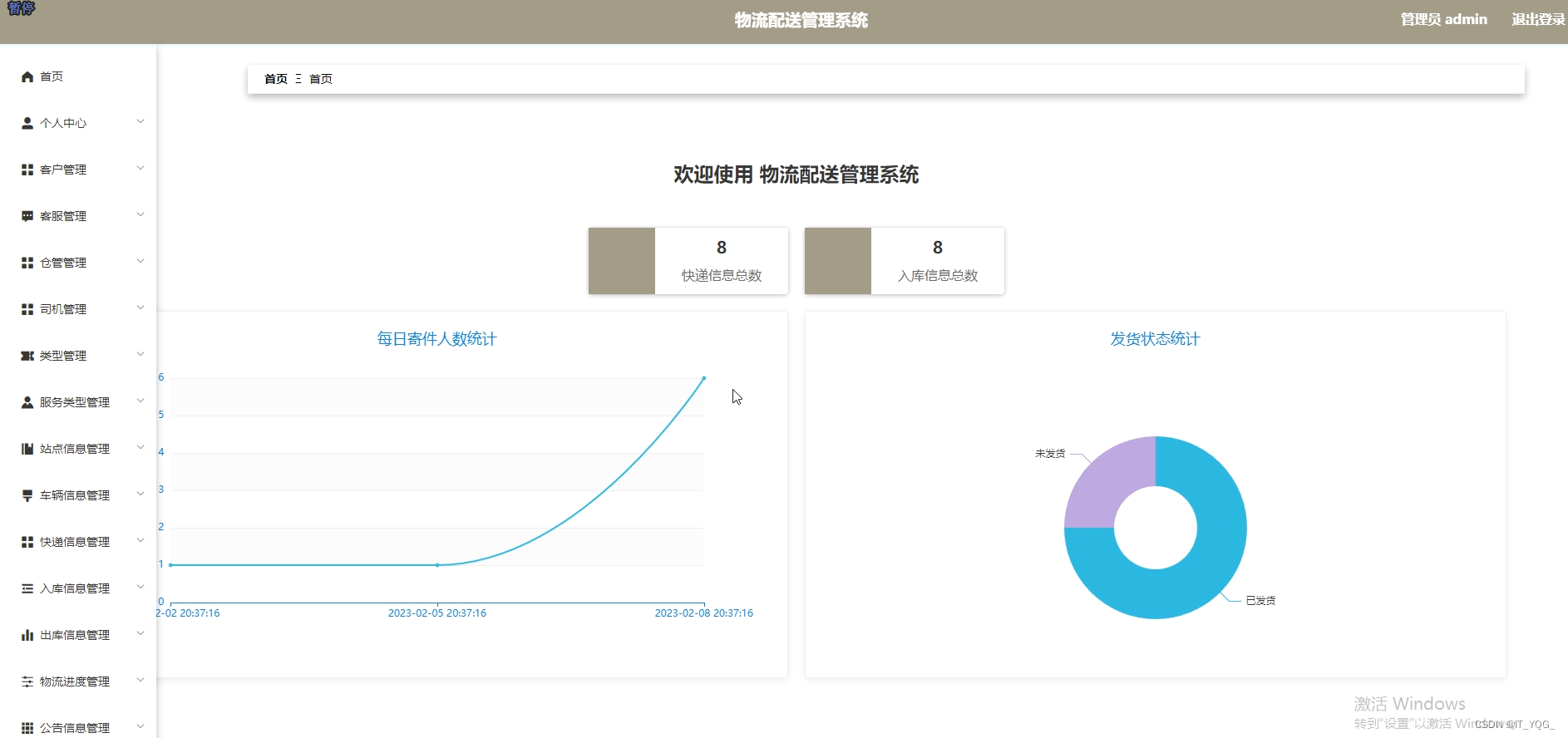Click the icon for 车辆信息管理

(x=27, y=495)
